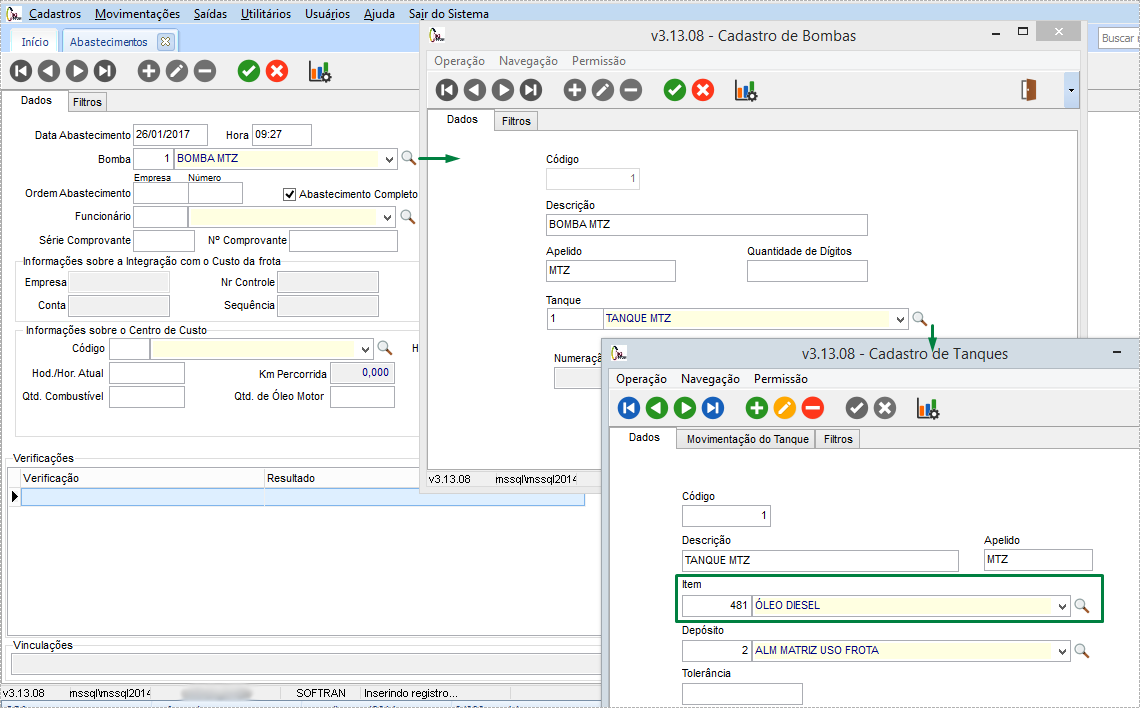Click orange edit pencil icon in Tanques toolbar
1140x708 pixels.
click(x=785, y=407)
